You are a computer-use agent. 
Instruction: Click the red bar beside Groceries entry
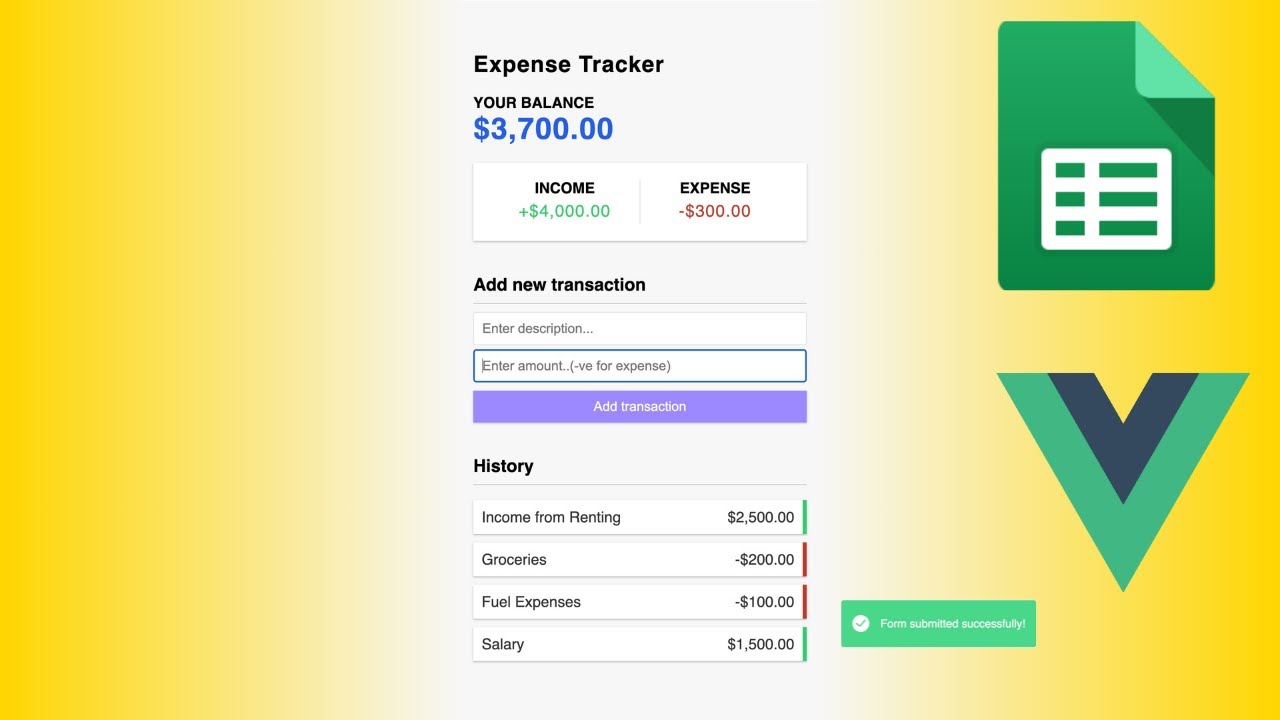[x=805, y=560]
